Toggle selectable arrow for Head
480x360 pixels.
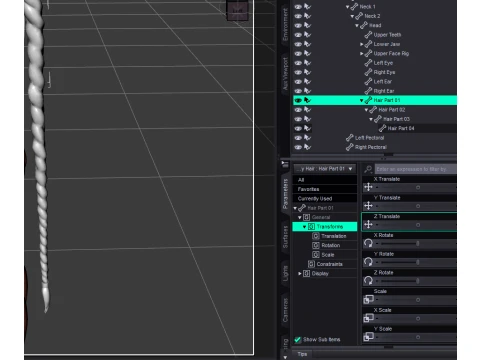pyautogui.click(x=307, y=25)
